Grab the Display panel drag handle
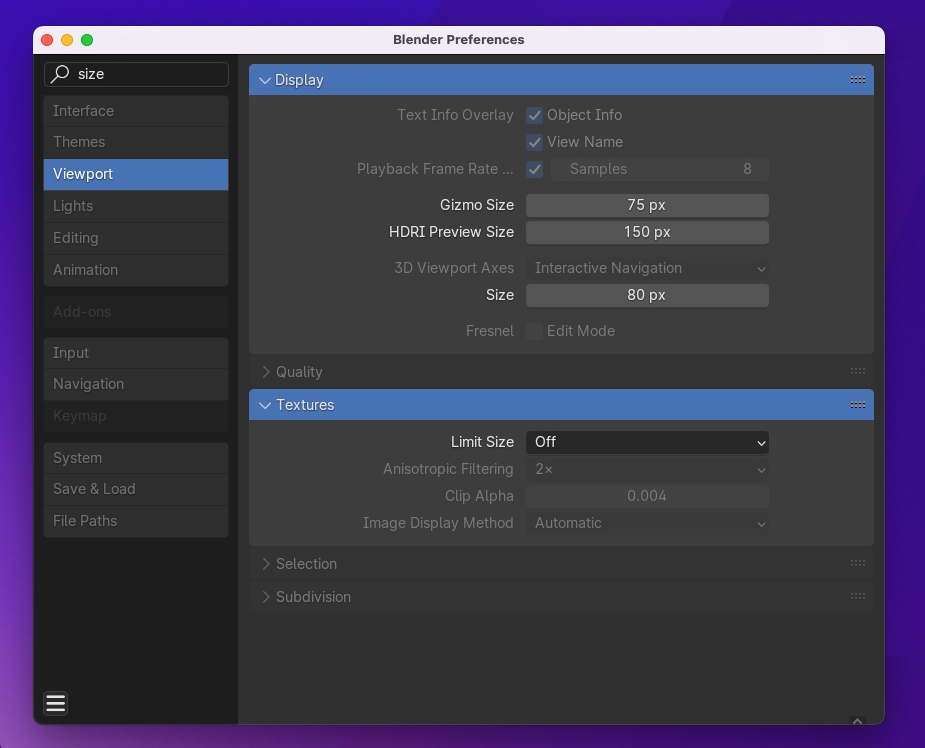This screenshot has width=925, height=748. tap(858, 80)
